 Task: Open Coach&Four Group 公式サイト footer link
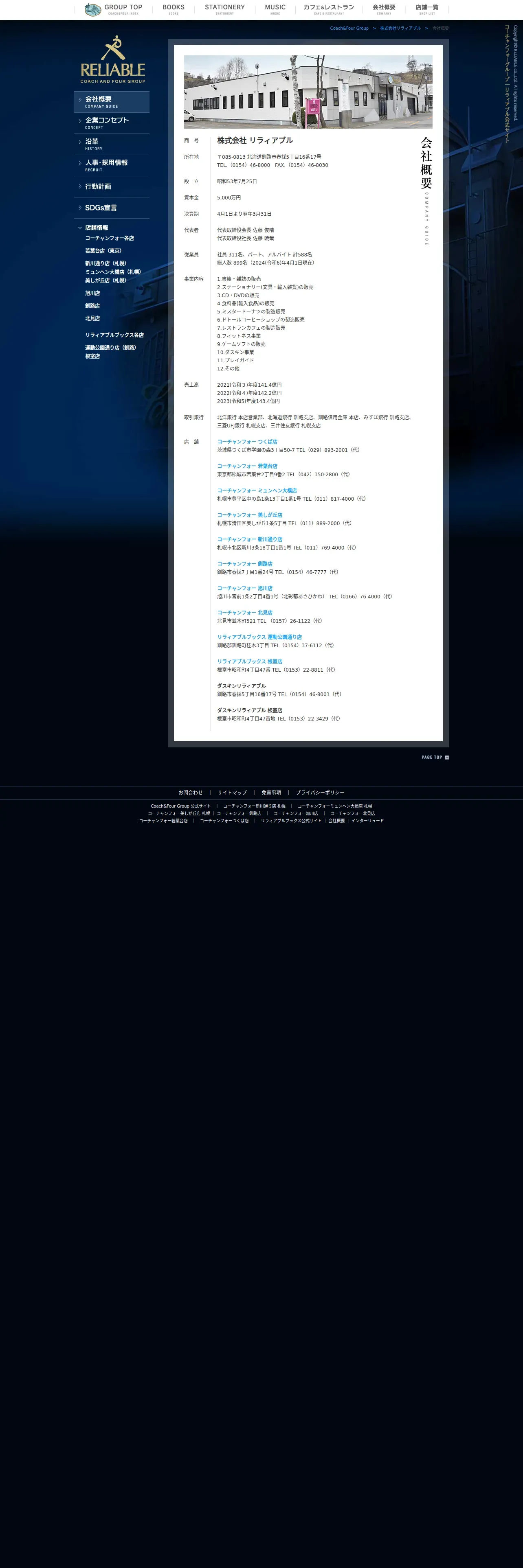point(181,806)
